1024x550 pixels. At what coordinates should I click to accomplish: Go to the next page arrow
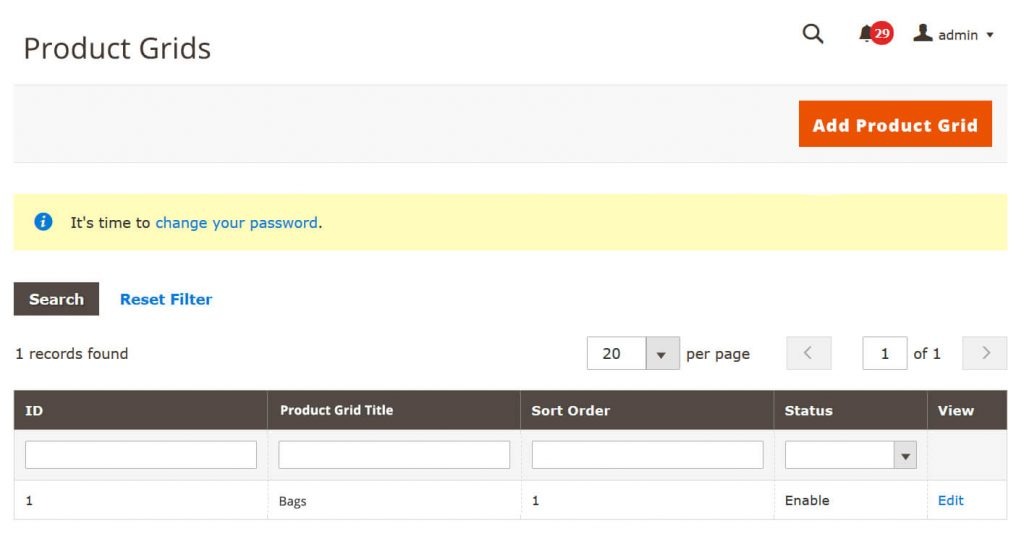coord(985,353)
